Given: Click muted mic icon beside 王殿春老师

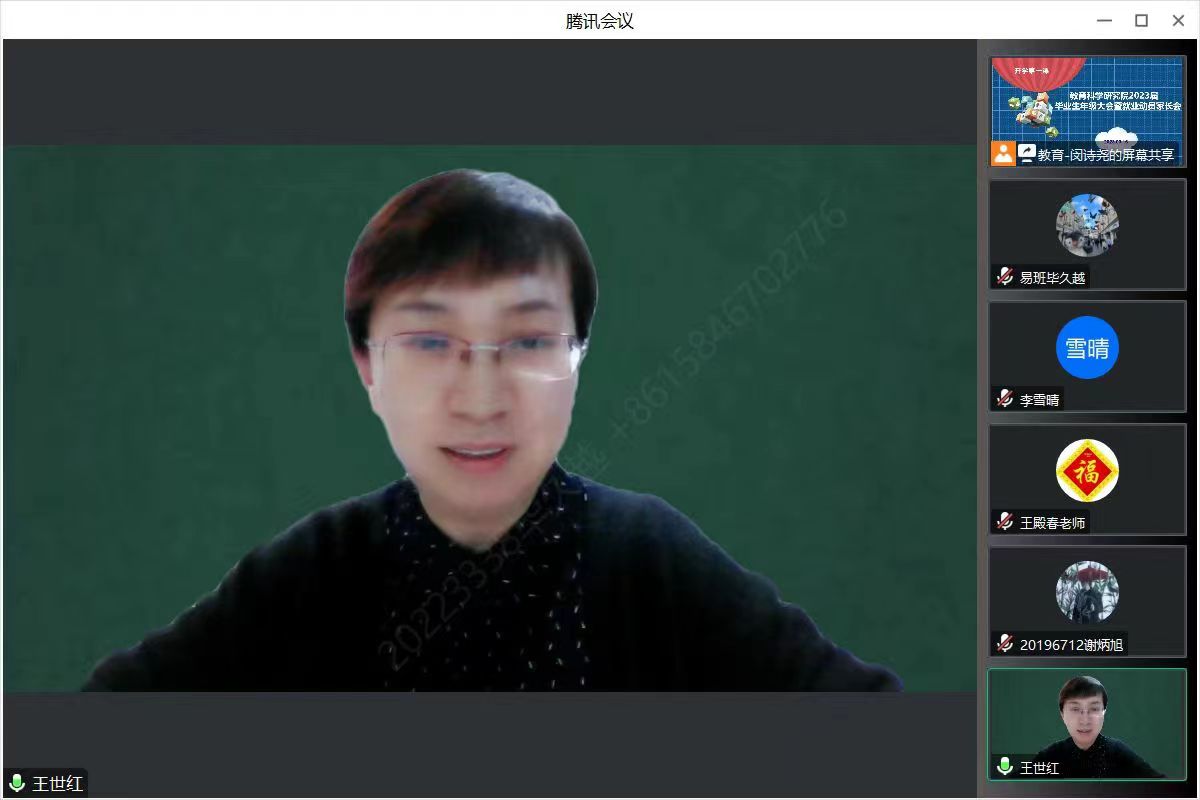Looking at the screenshot, I should [x=1005, y=522].
